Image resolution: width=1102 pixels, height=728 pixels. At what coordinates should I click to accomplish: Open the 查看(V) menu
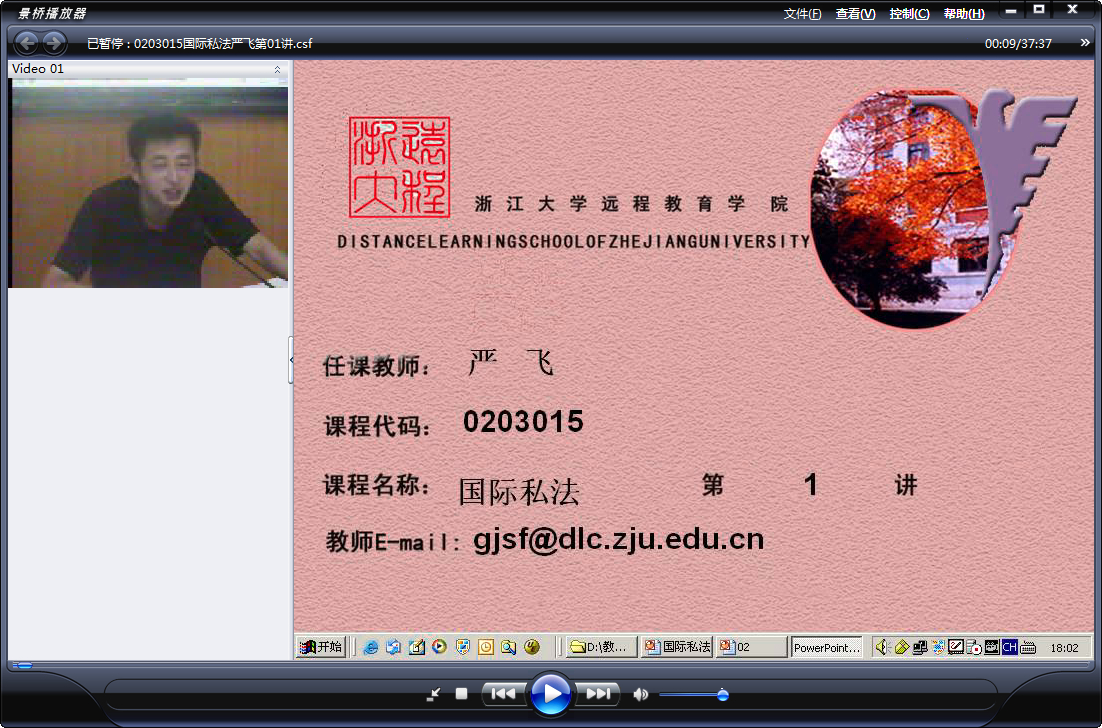[x=855, y=14]
